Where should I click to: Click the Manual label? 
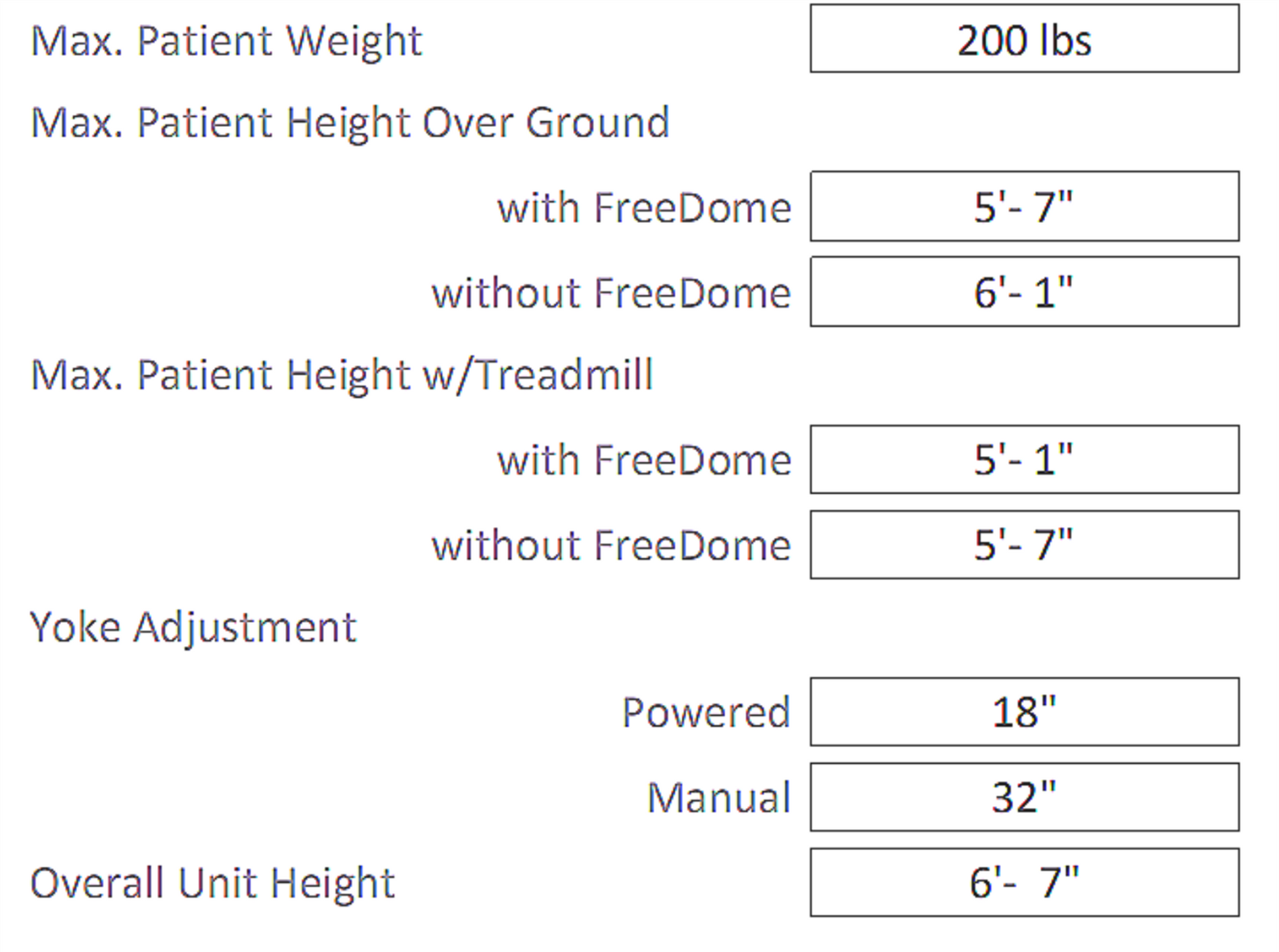tap(718, 798)
